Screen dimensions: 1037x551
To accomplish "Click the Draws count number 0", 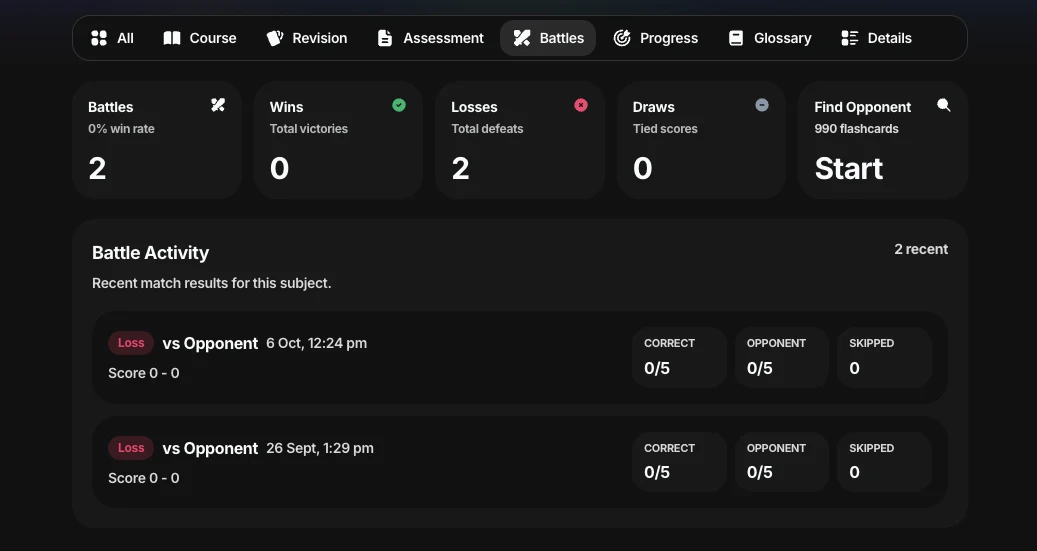I will point(642,169).
